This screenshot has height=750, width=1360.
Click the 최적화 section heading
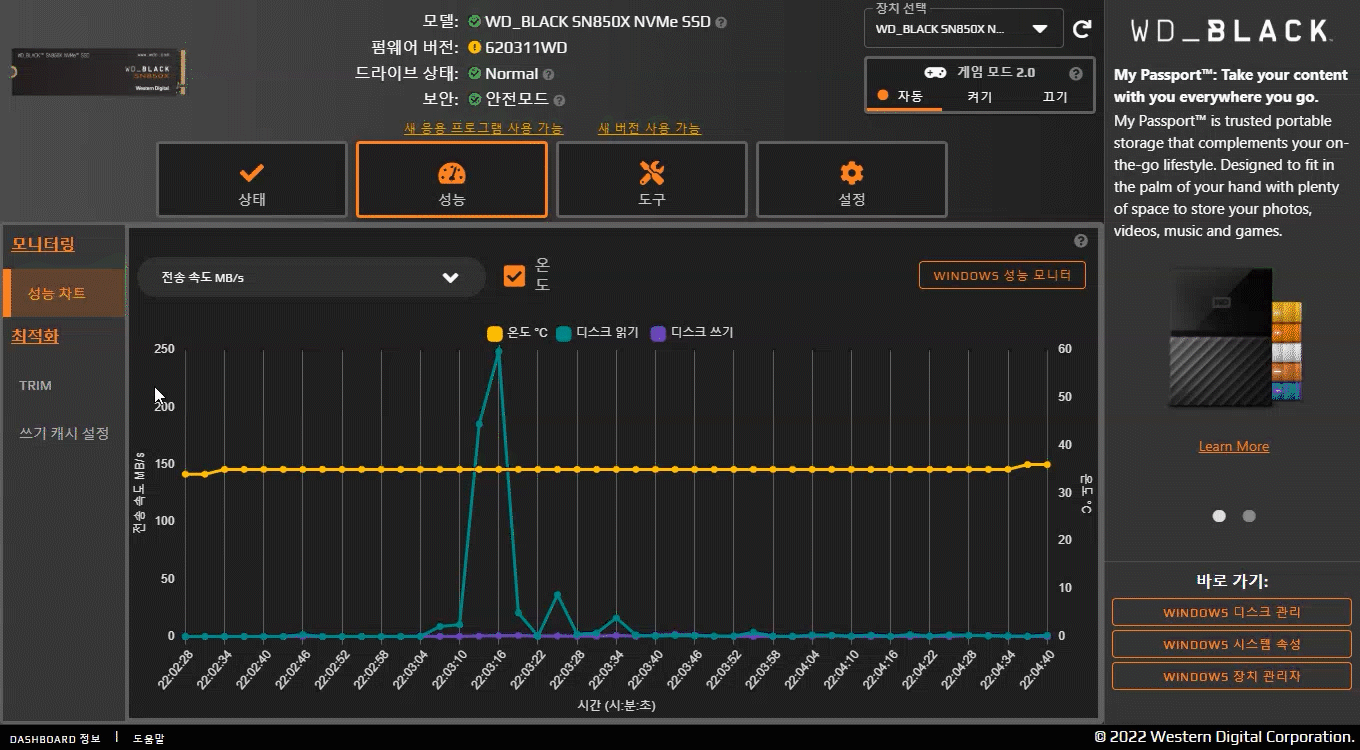35,336
